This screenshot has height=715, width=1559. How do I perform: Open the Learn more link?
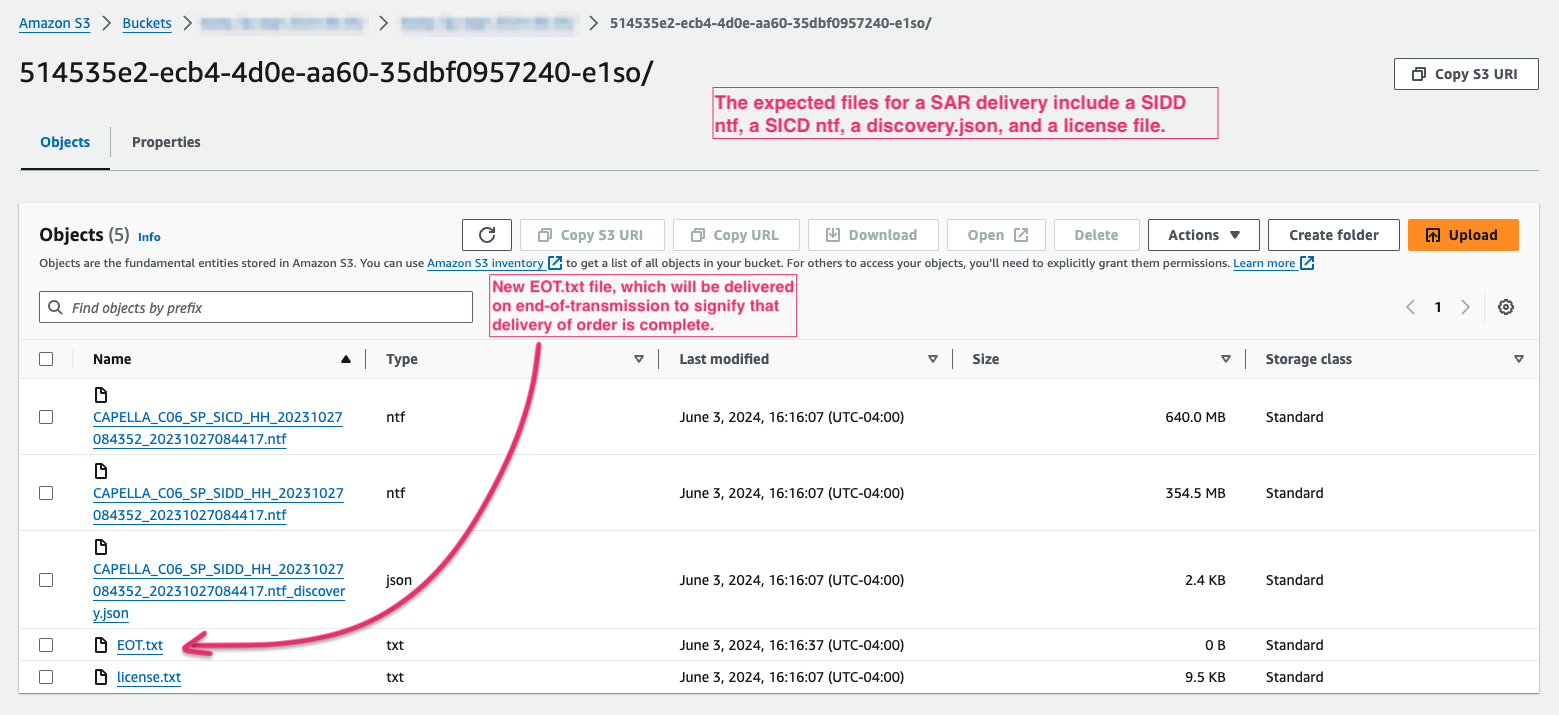pos(1264,263)
